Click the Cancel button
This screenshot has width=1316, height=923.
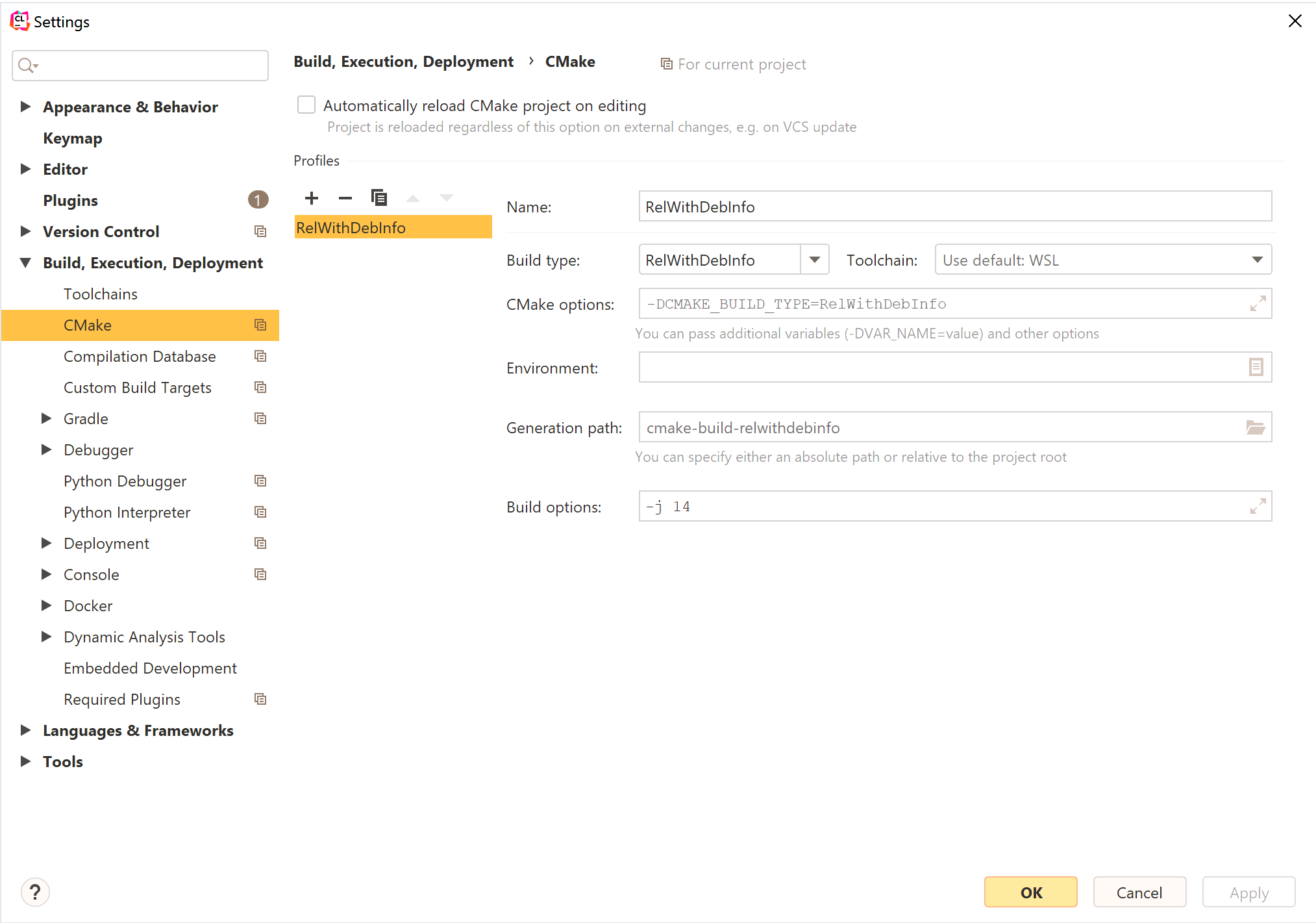[x=1139, y=892]
